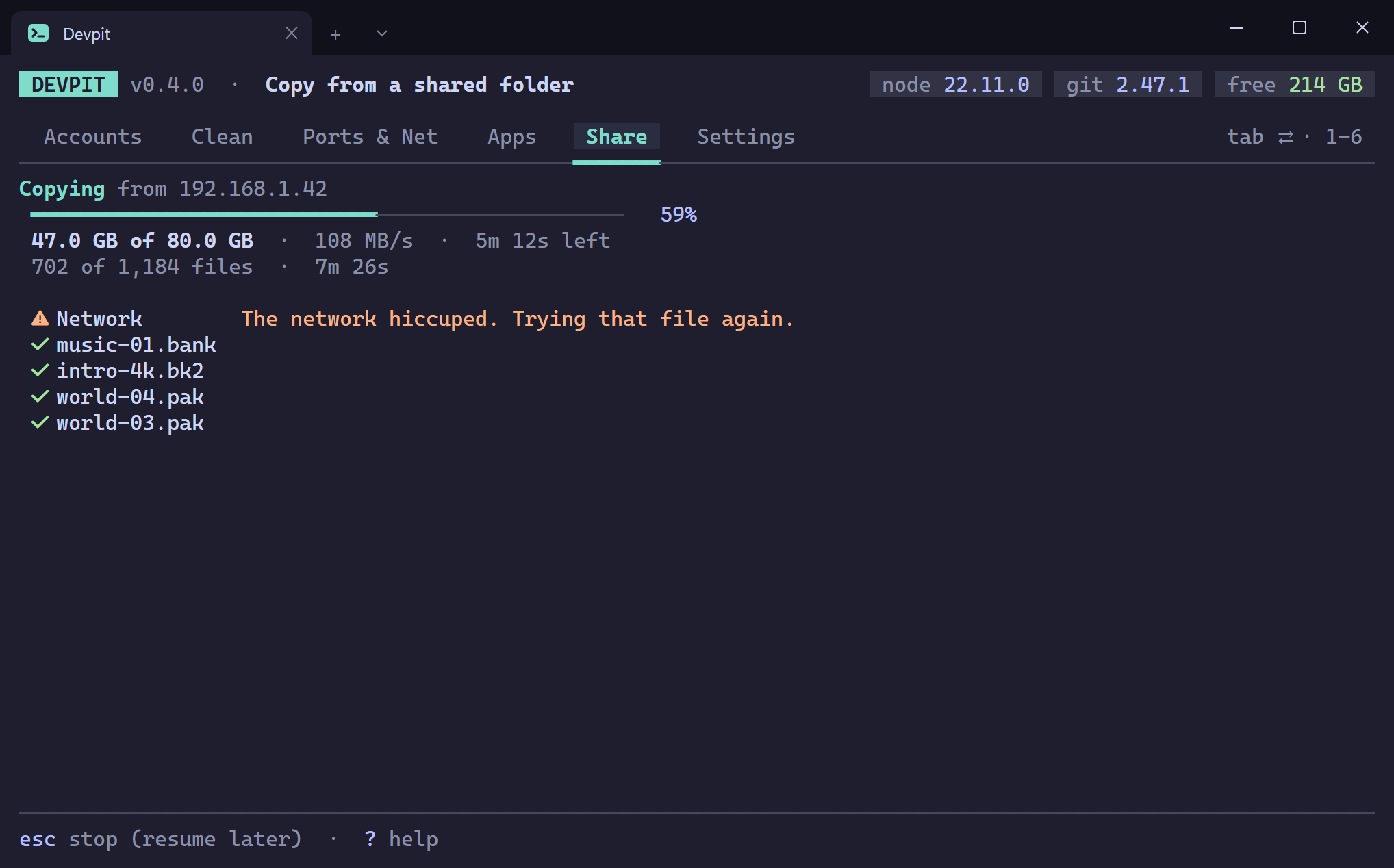Screen dimensions: 1394x868
Task: Click the esc stop (resume later) hint
Action: pyautogui.click(x=160, y=839)
